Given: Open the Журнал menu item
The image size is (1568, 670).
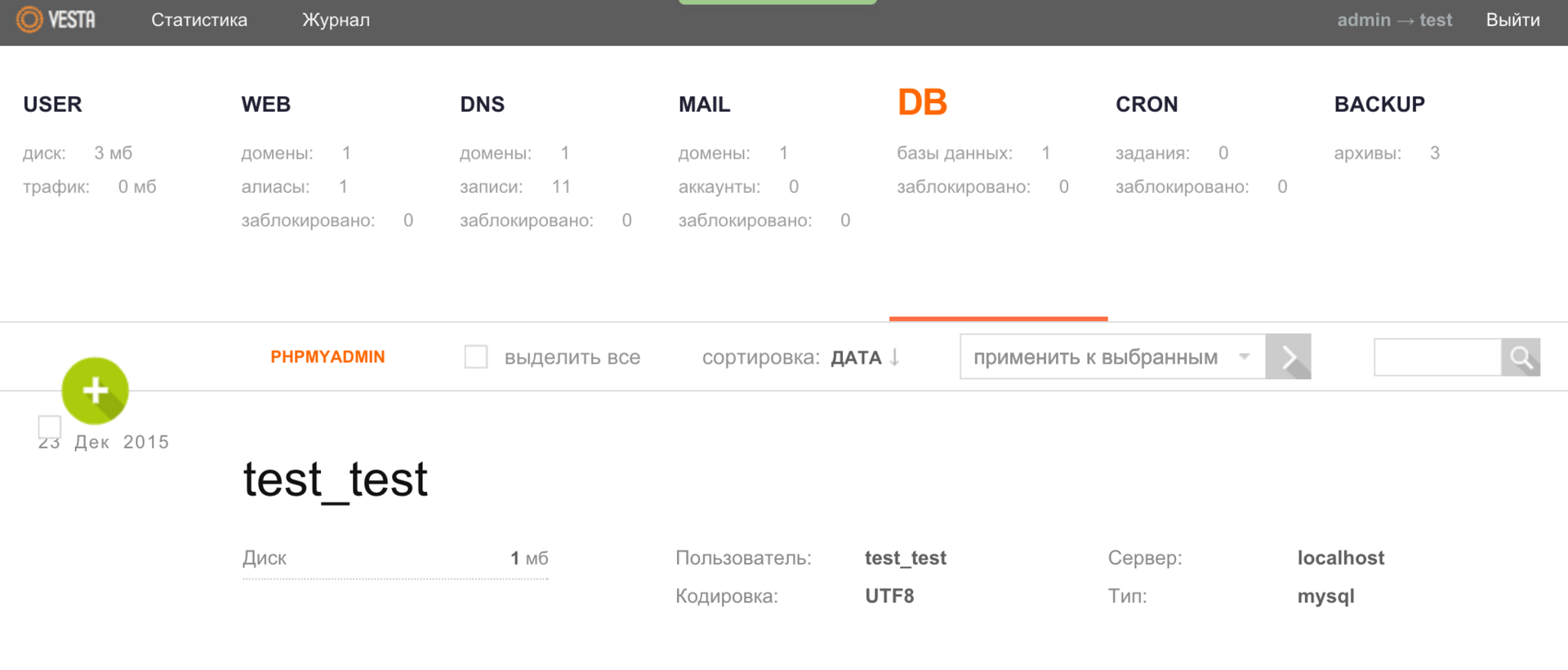Looking at the screenshot, I should click(336, 20).
